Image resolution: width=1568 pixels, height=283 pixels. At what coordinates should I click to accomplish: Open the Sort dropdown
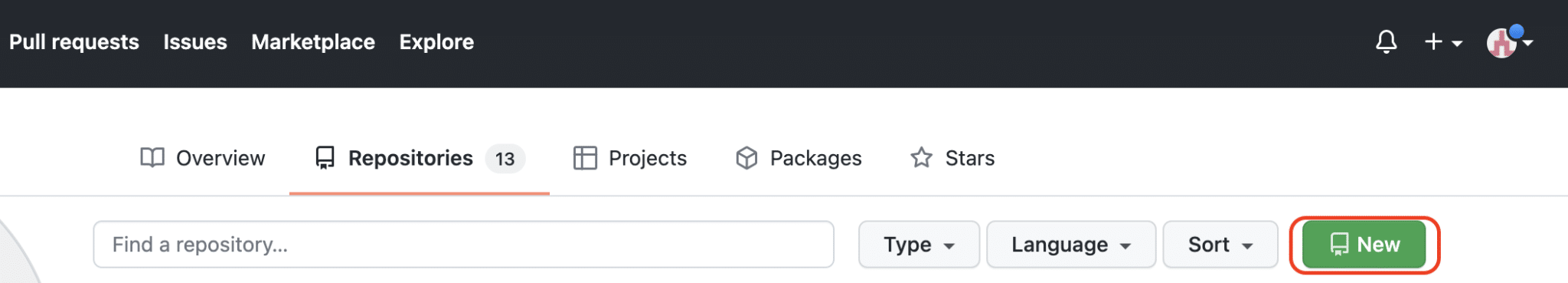(x=1220, y=245)
